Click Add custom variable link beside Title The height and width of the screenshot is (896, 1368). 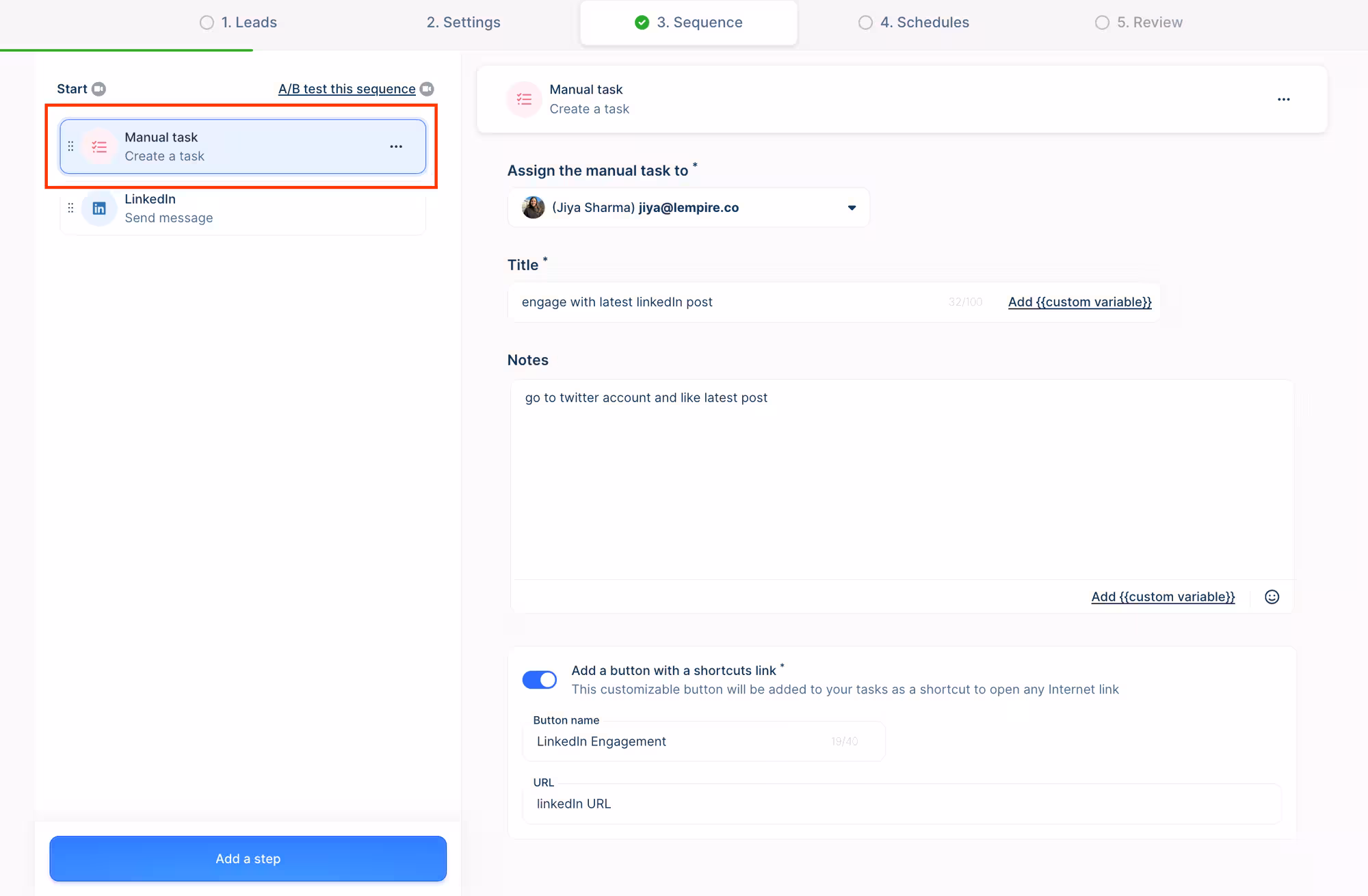click(1079, 302)
